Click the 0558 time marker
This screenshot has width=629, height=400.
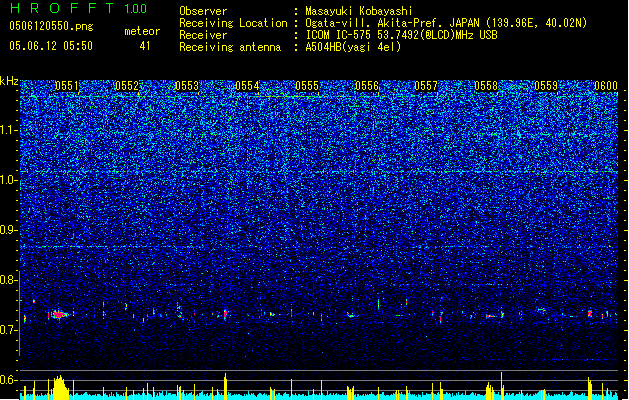click(x=486, y=86)
